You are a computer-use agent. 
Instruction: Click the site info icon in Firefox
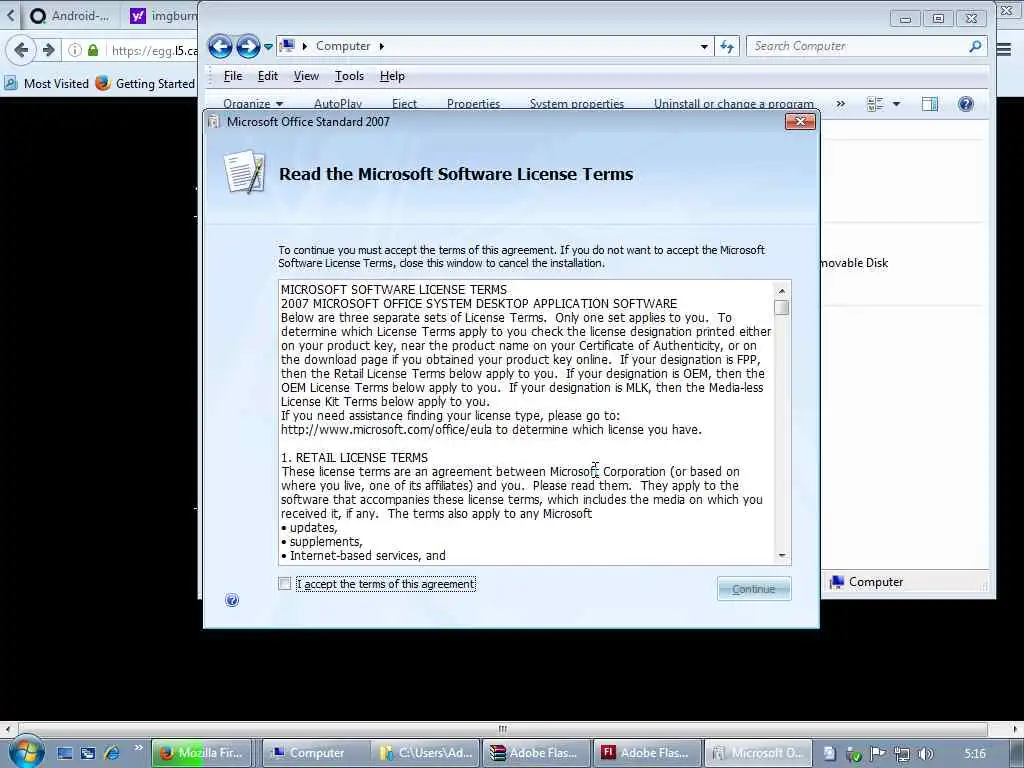[x=75, y=50]
